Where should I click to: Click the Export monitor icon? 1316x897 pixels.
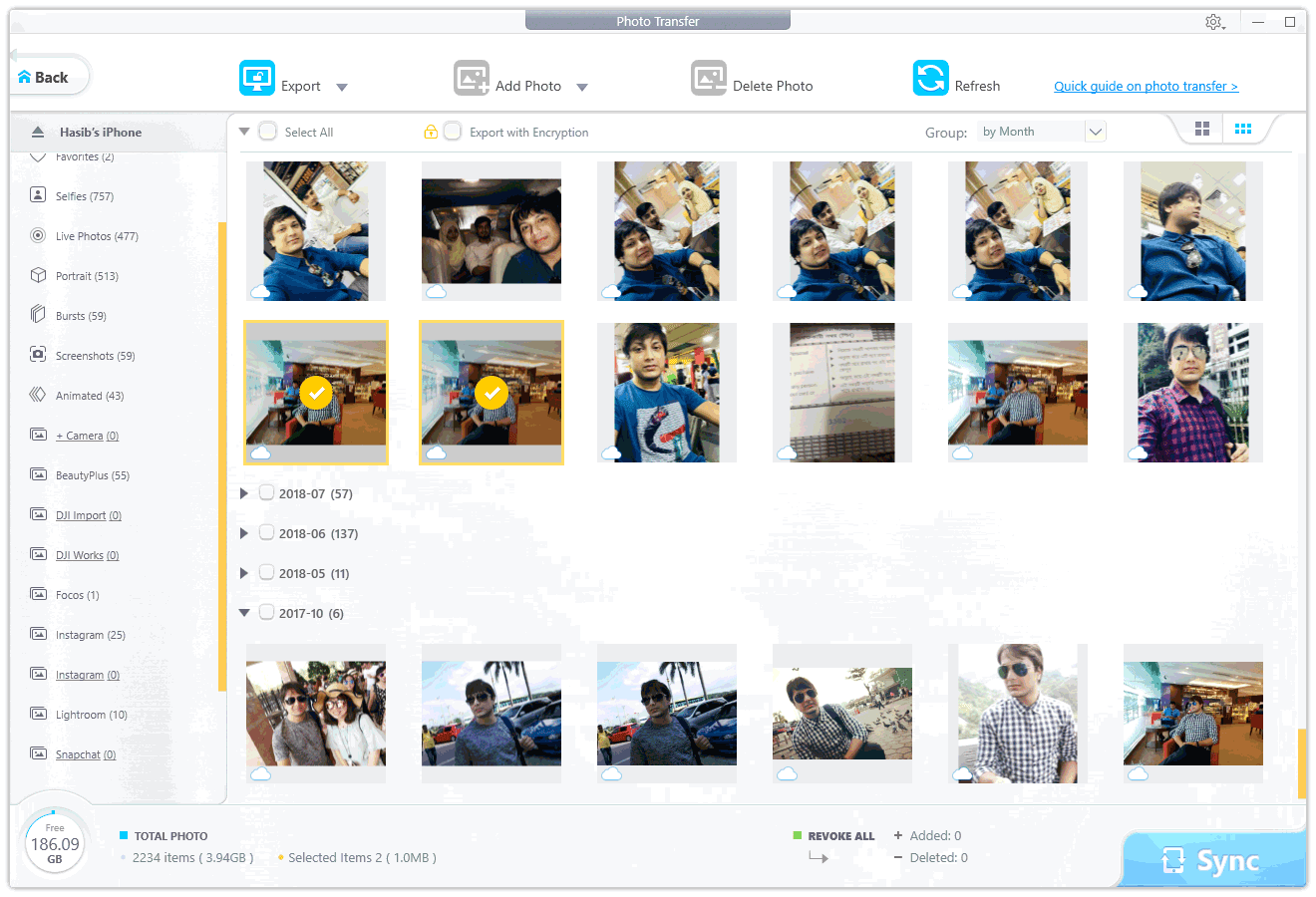tap(256, 78)
